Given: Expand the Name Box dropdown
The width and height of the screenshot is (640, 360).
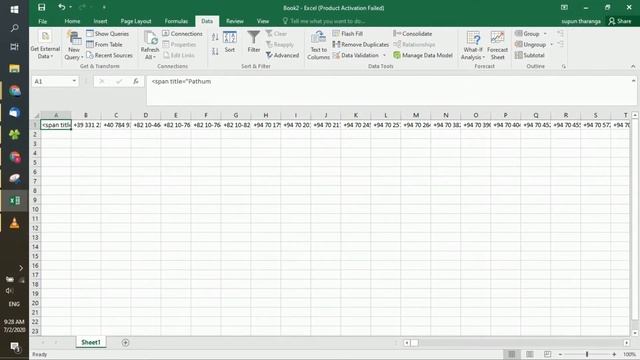Looking at the screenshot, I should click(x=74, y=81).
